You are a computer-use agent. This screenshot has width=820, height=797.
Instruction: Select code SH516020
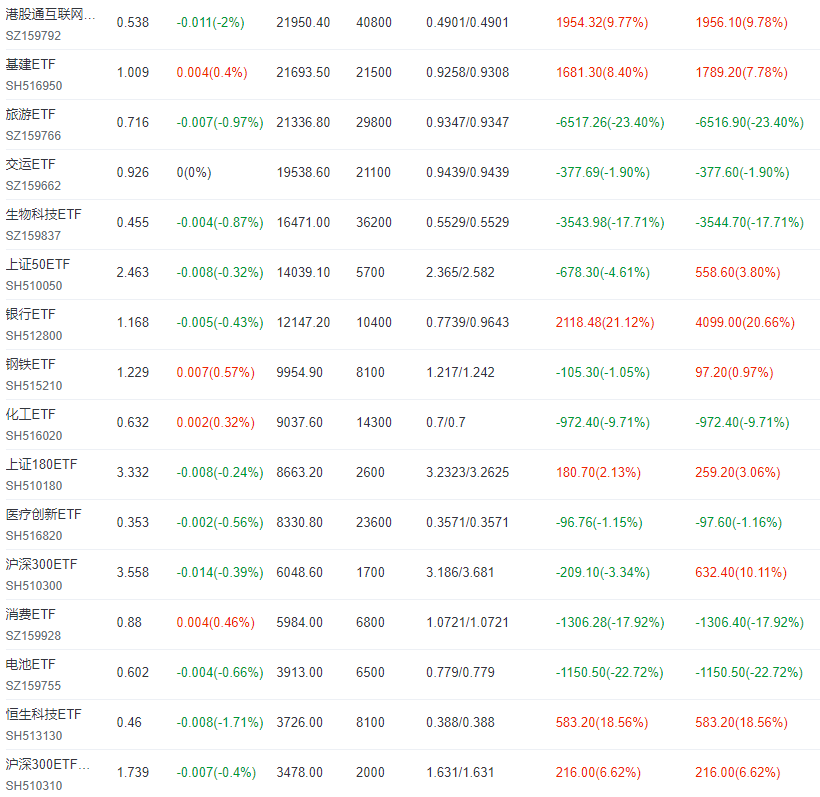coord(34,436)
